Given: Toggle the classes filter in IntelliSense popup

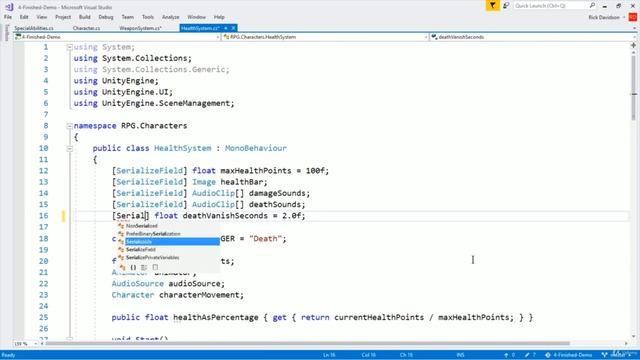Looking at the screenshot, I should [x=123, y=268].
